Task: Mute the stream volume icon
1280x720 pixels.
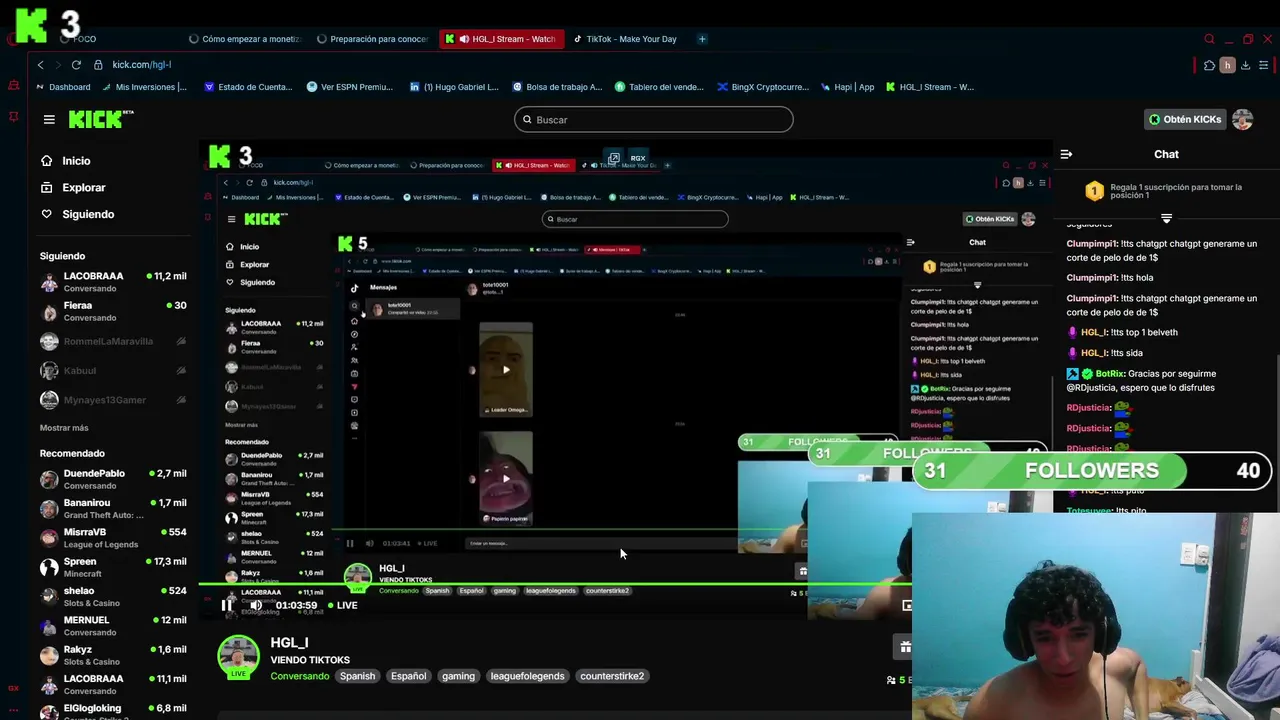Action: (256, 605)
